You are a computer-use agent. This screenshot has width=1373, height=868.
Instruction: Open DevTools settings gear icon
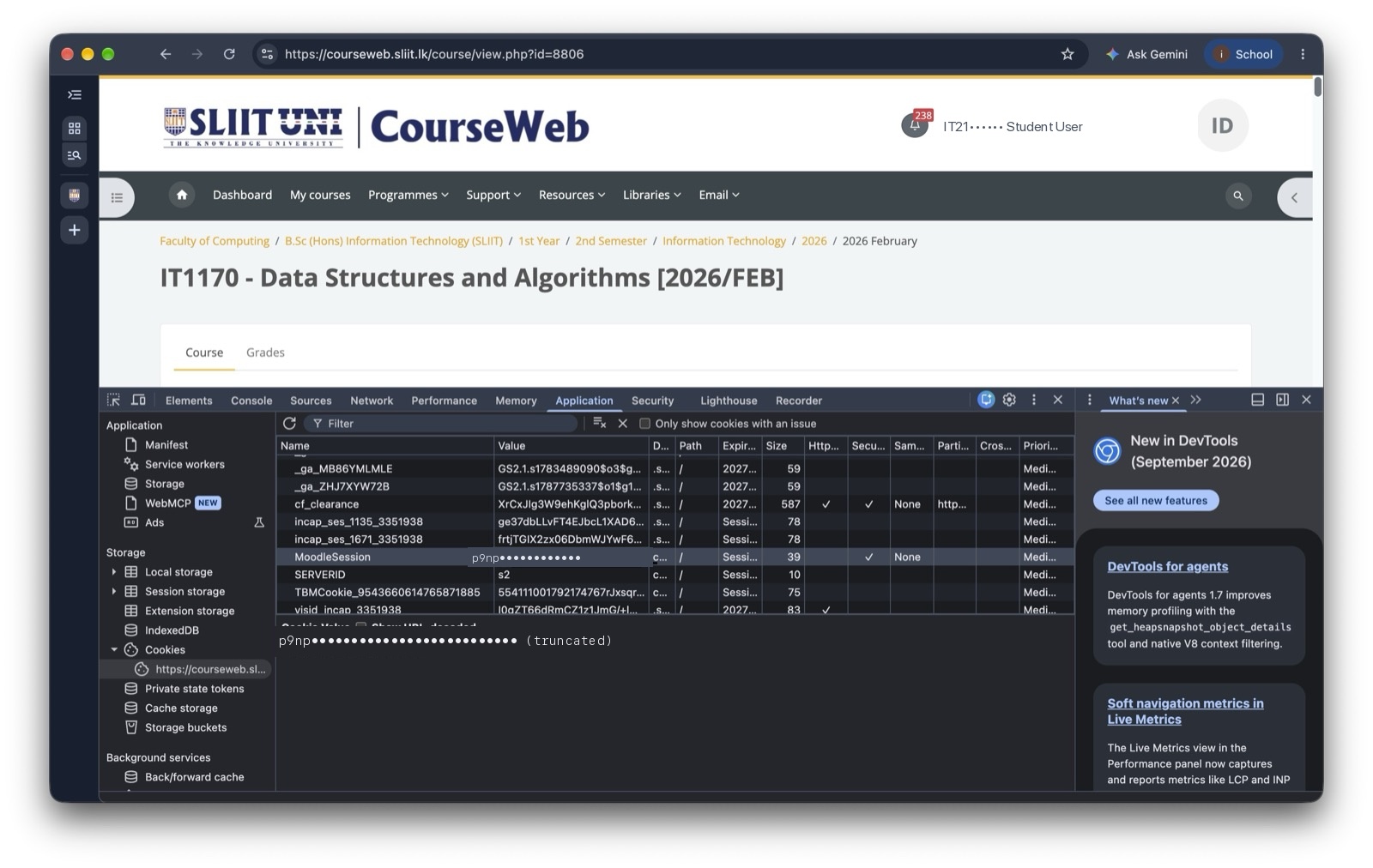(1009, 400)
